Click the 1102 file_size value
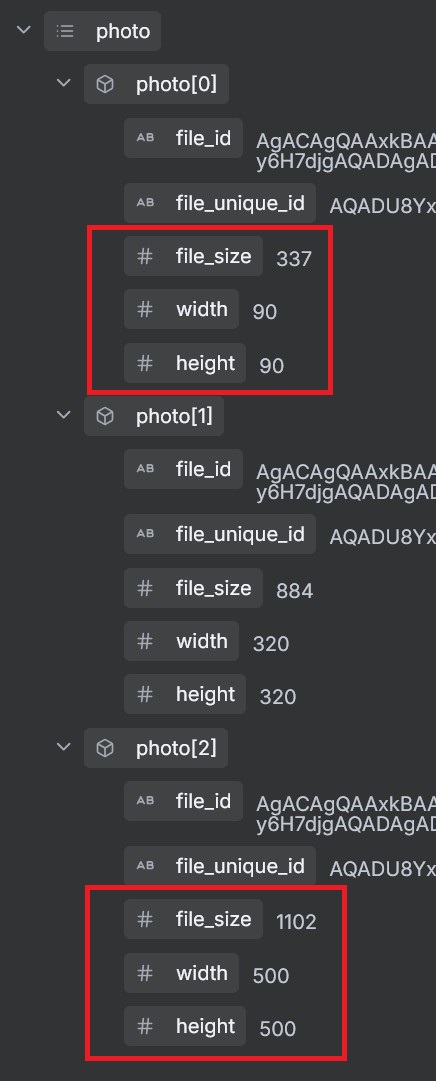436x1081 pixels. coord(296,922)
